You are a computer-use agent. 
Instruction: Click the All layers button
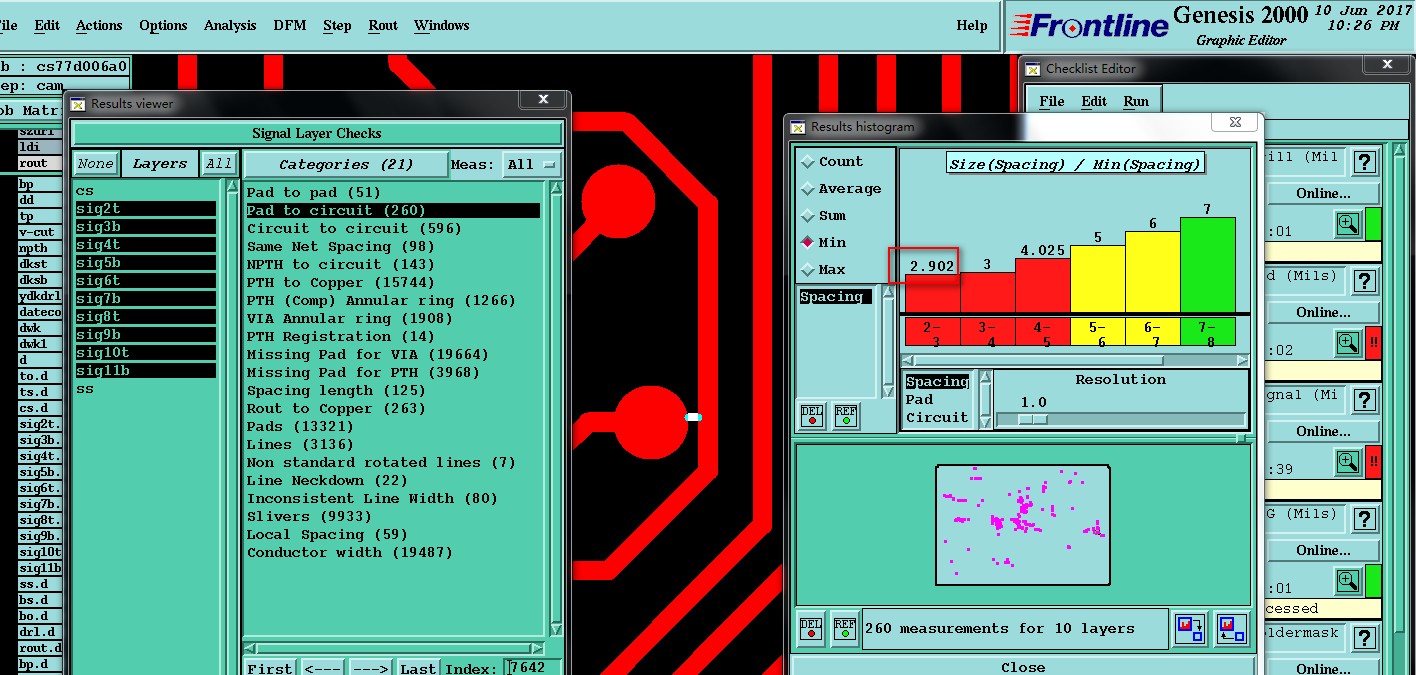click(x=219, y=164)
